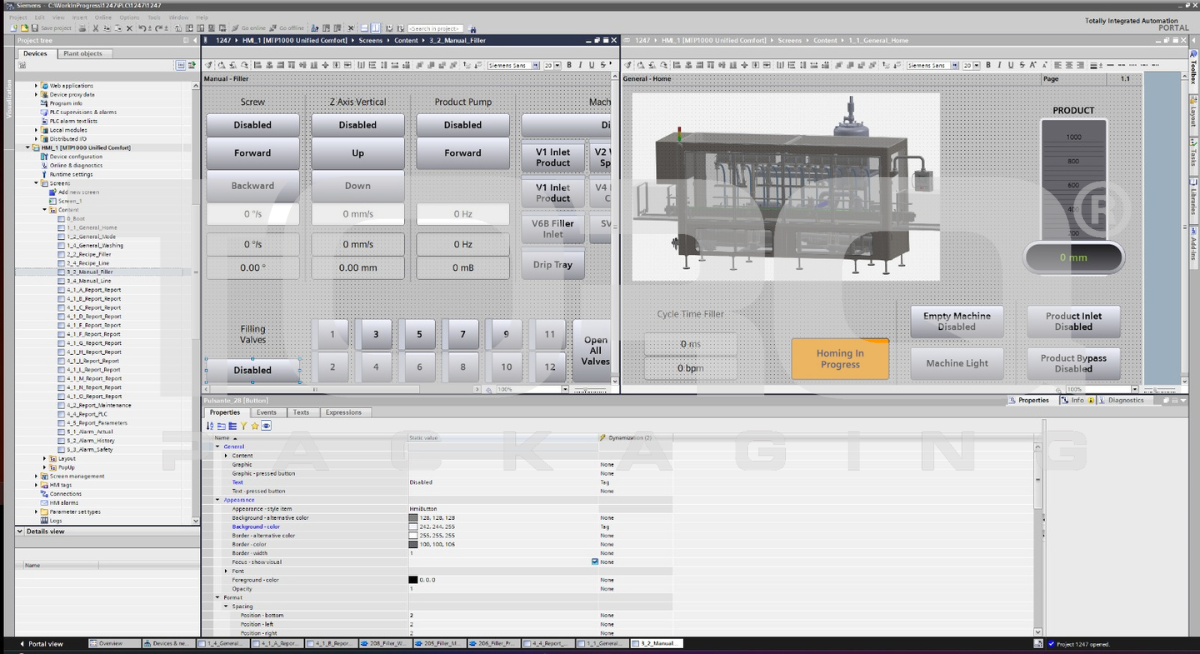Expand the Font property row
This screenshot has height=654, width=1200.
226,571
